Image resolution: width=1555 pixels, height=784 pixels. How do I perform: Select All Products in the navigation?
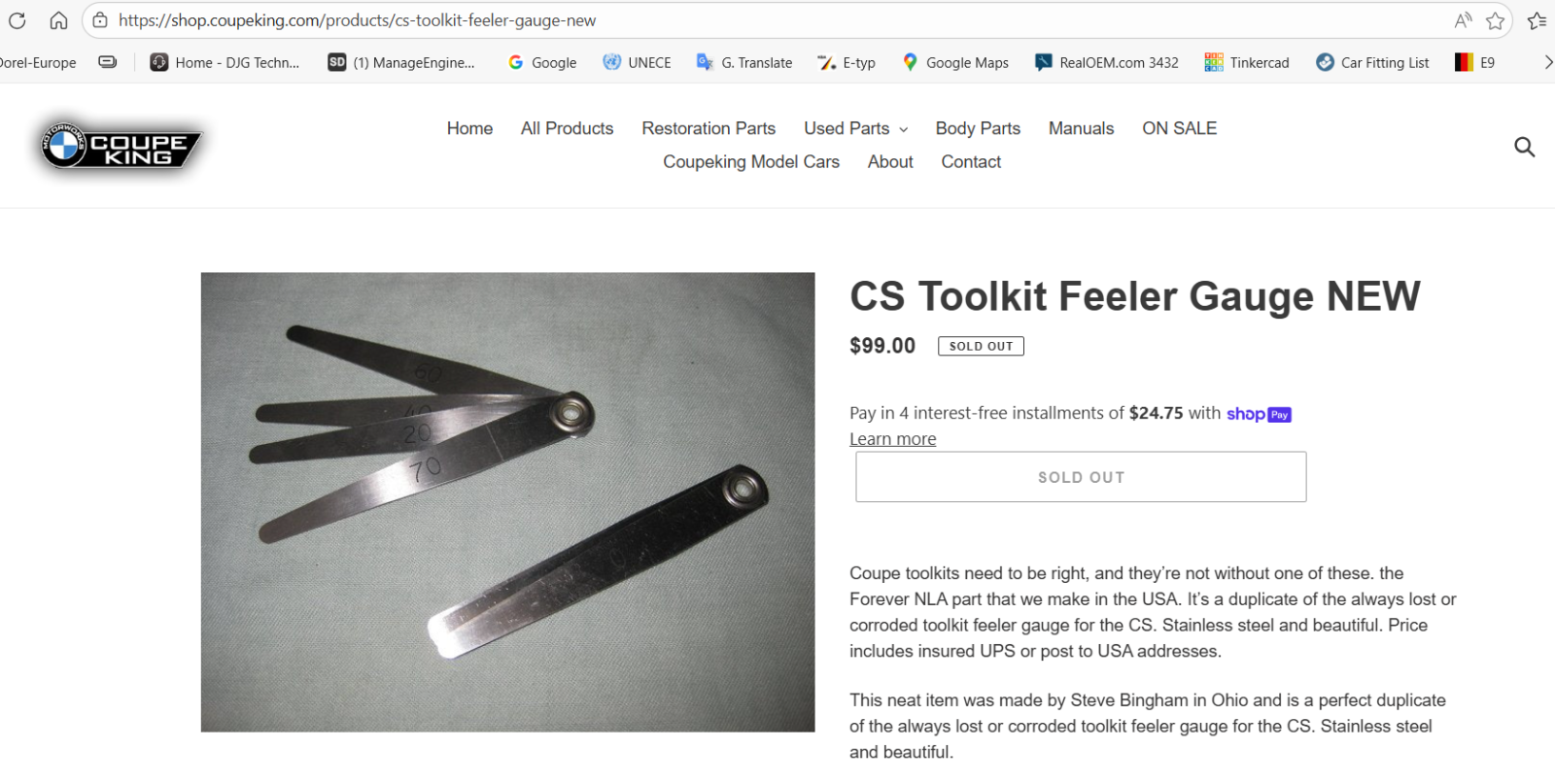coord(567,128)
